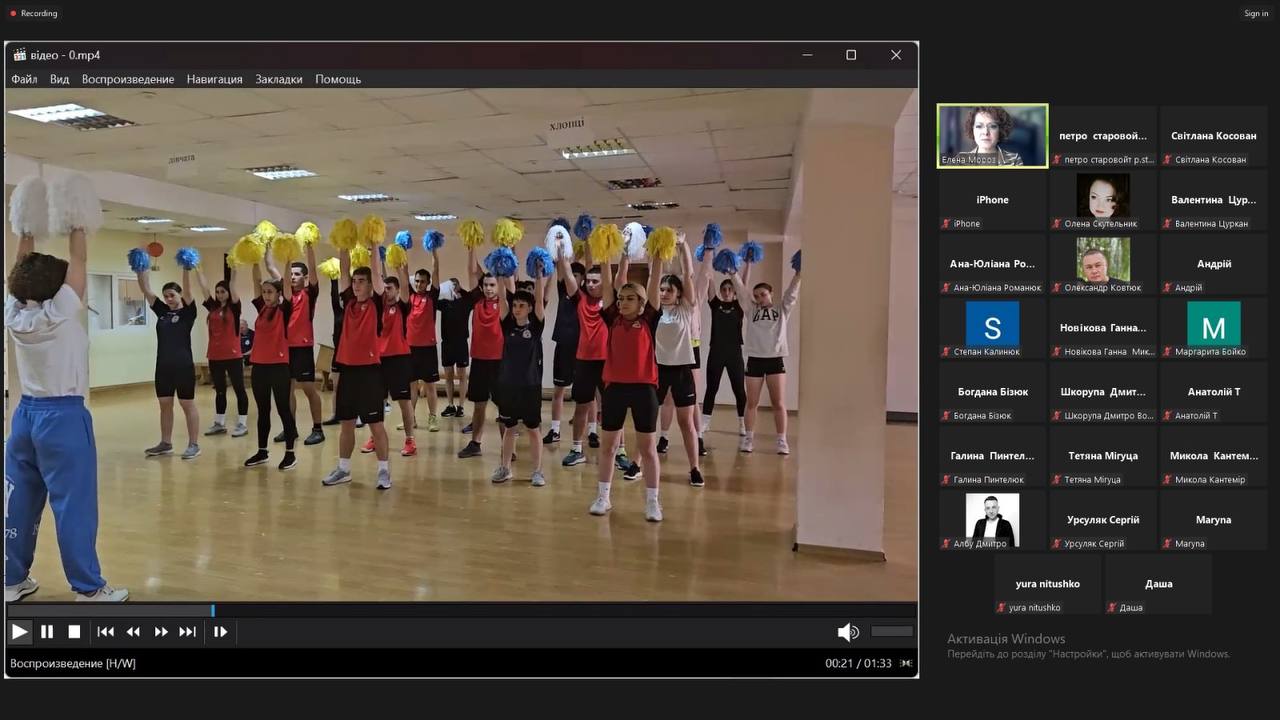Click the Воспроизведение [H/W] status text
Screen dimensions: 1280x720
pyautogui.click(x=73, y=663)
